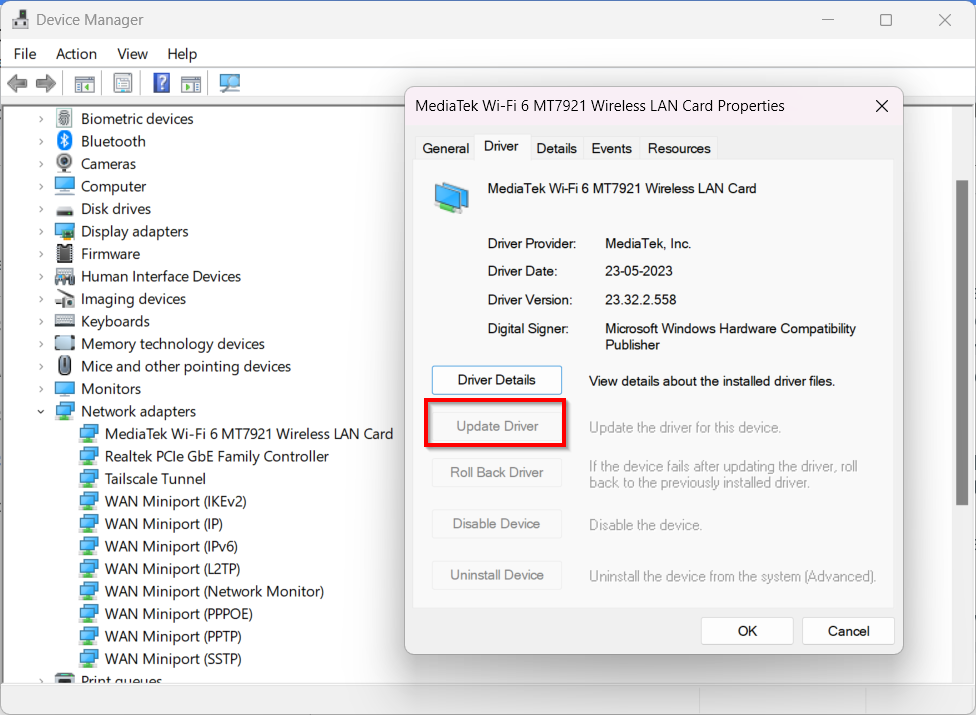Open the Action menu
This screenshot has width=976, height=715.
76,54
